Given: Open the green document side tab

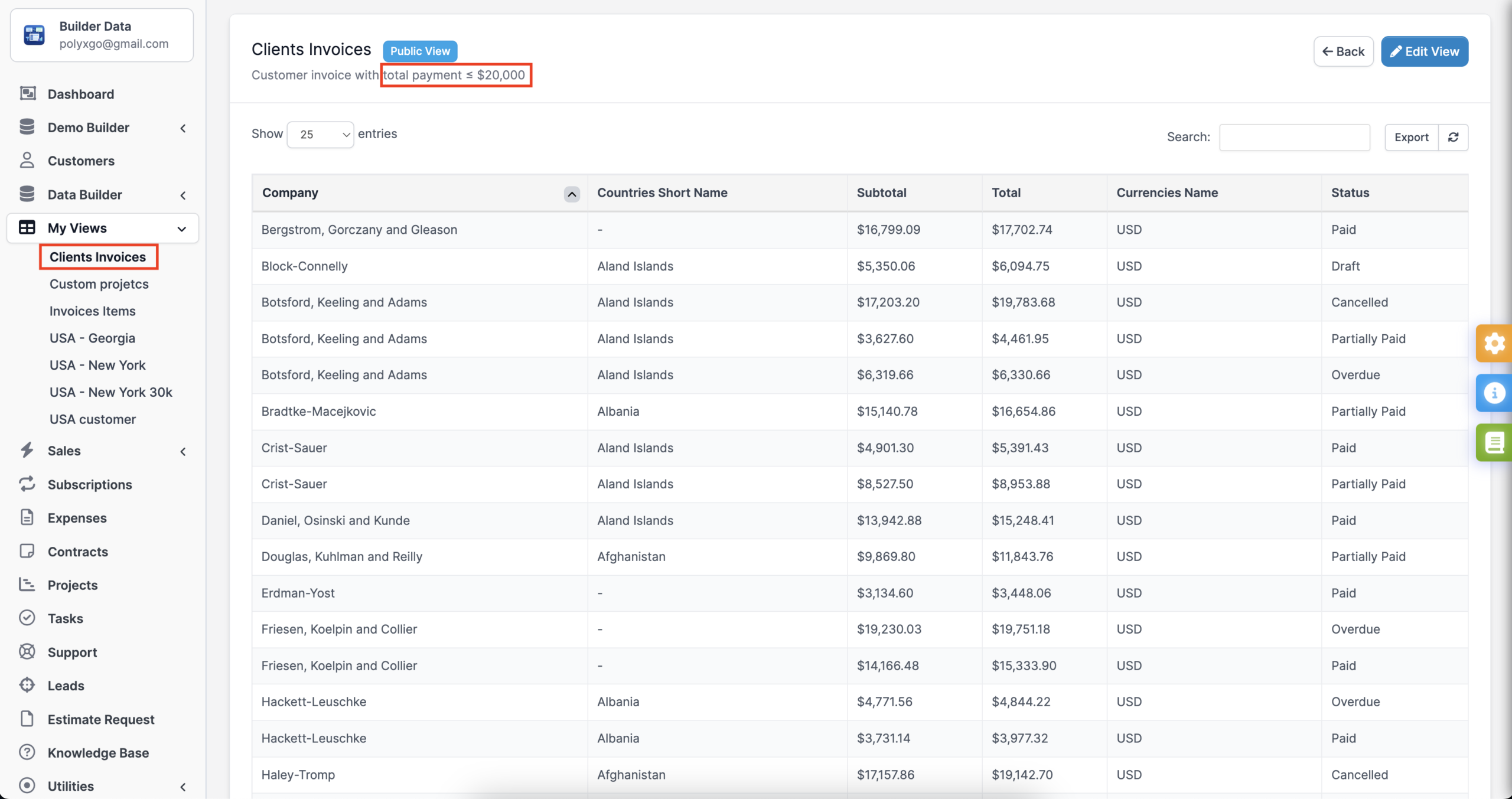Looking at the screenshot, I should tap(1494, 442).
